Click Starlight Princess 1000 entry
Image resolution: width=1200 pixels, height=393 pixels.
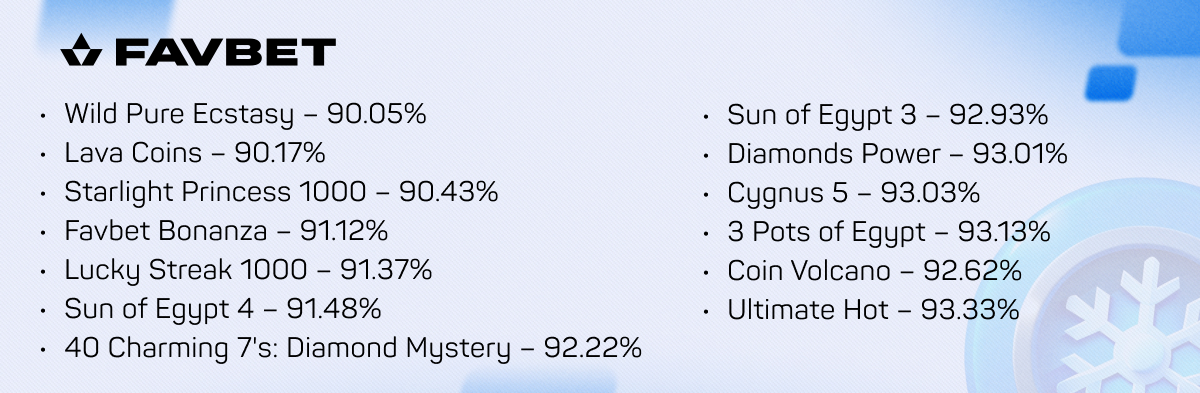click(281, 193)
